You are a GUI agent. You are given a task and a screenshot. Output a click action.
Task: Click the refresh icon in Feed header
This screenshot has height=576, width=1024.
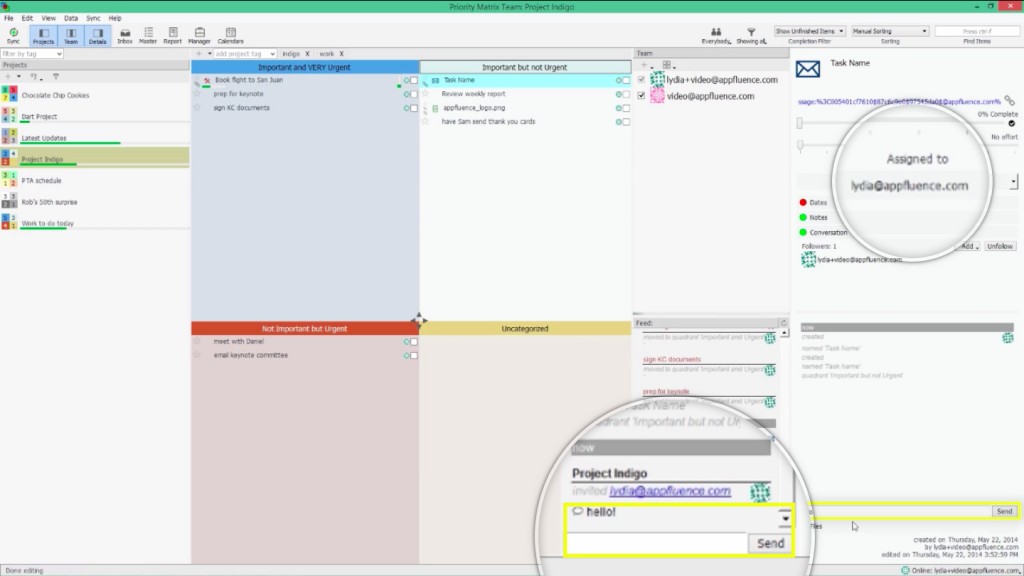click(783, 323)
